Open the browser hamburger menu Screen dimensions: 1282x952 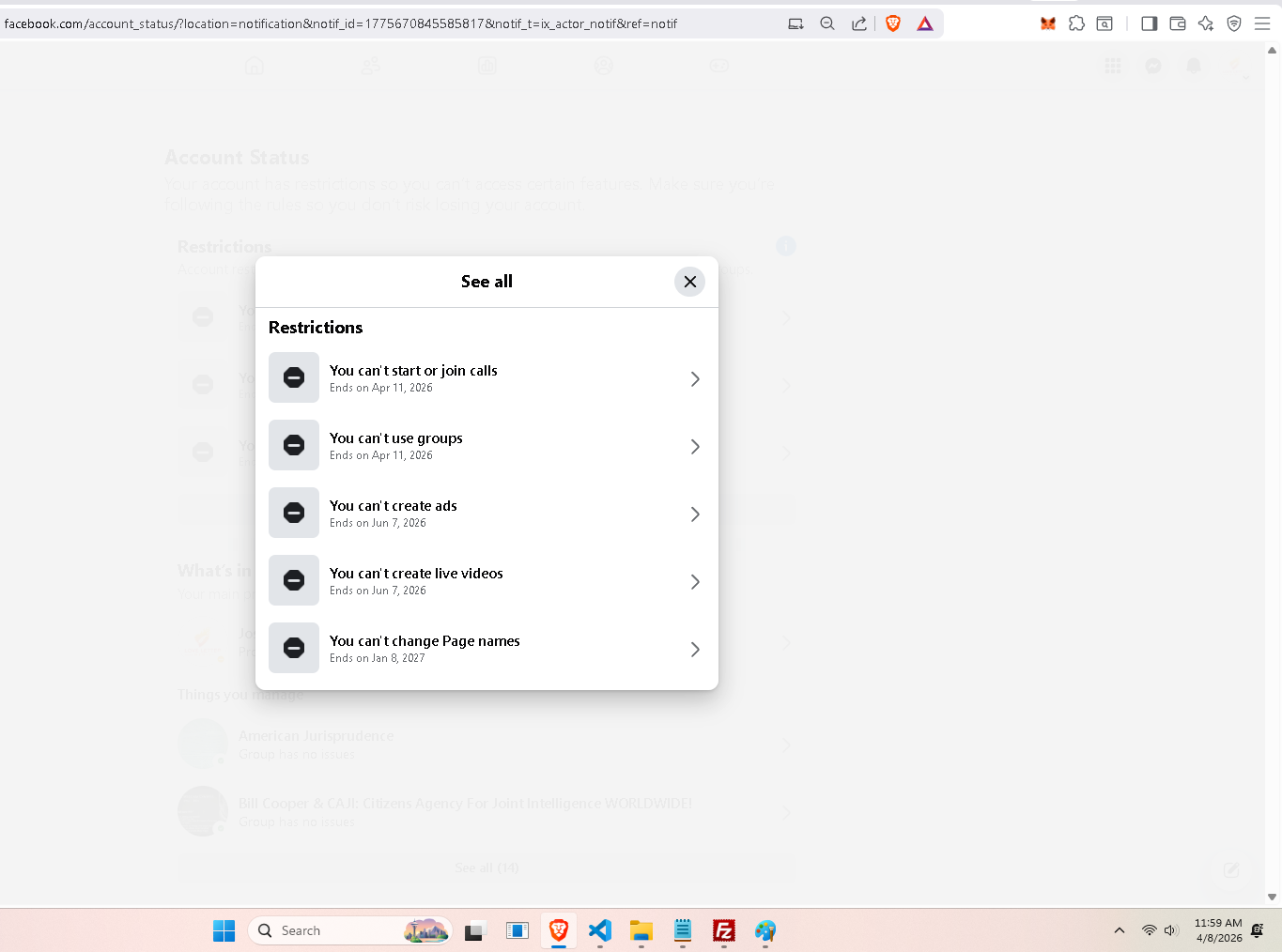click(1262, 23)
